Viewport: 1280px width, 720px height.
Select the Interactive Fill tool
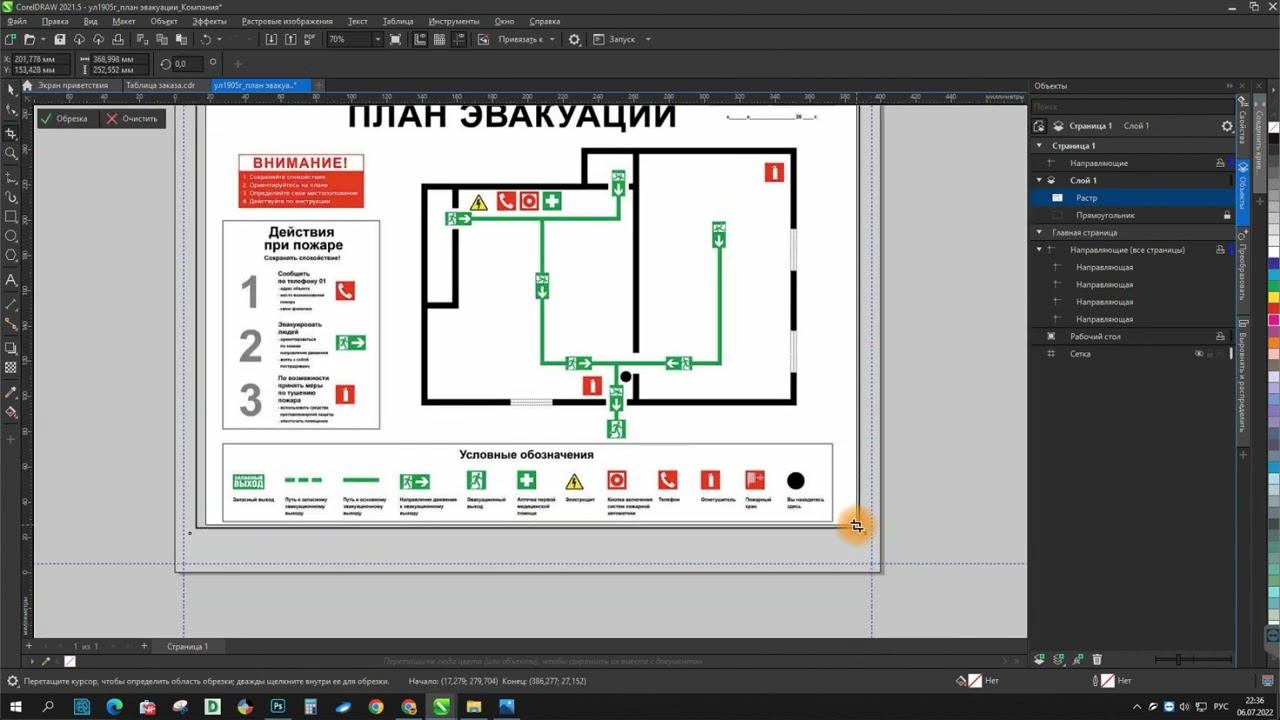(11, 412)
